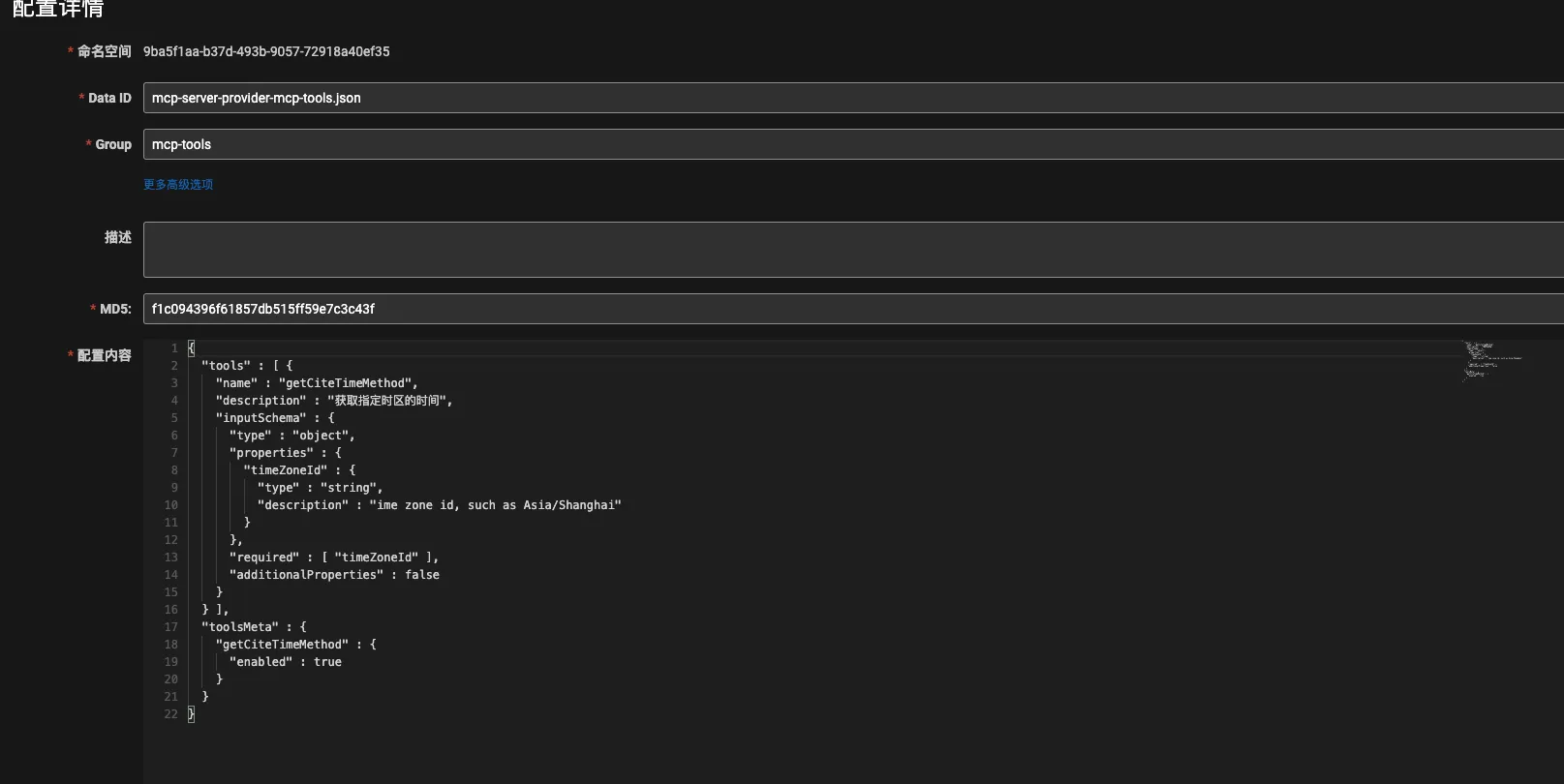Click the "required" array line
The width and height of the screenshot is (1564, 784).
tap(333, 558)
